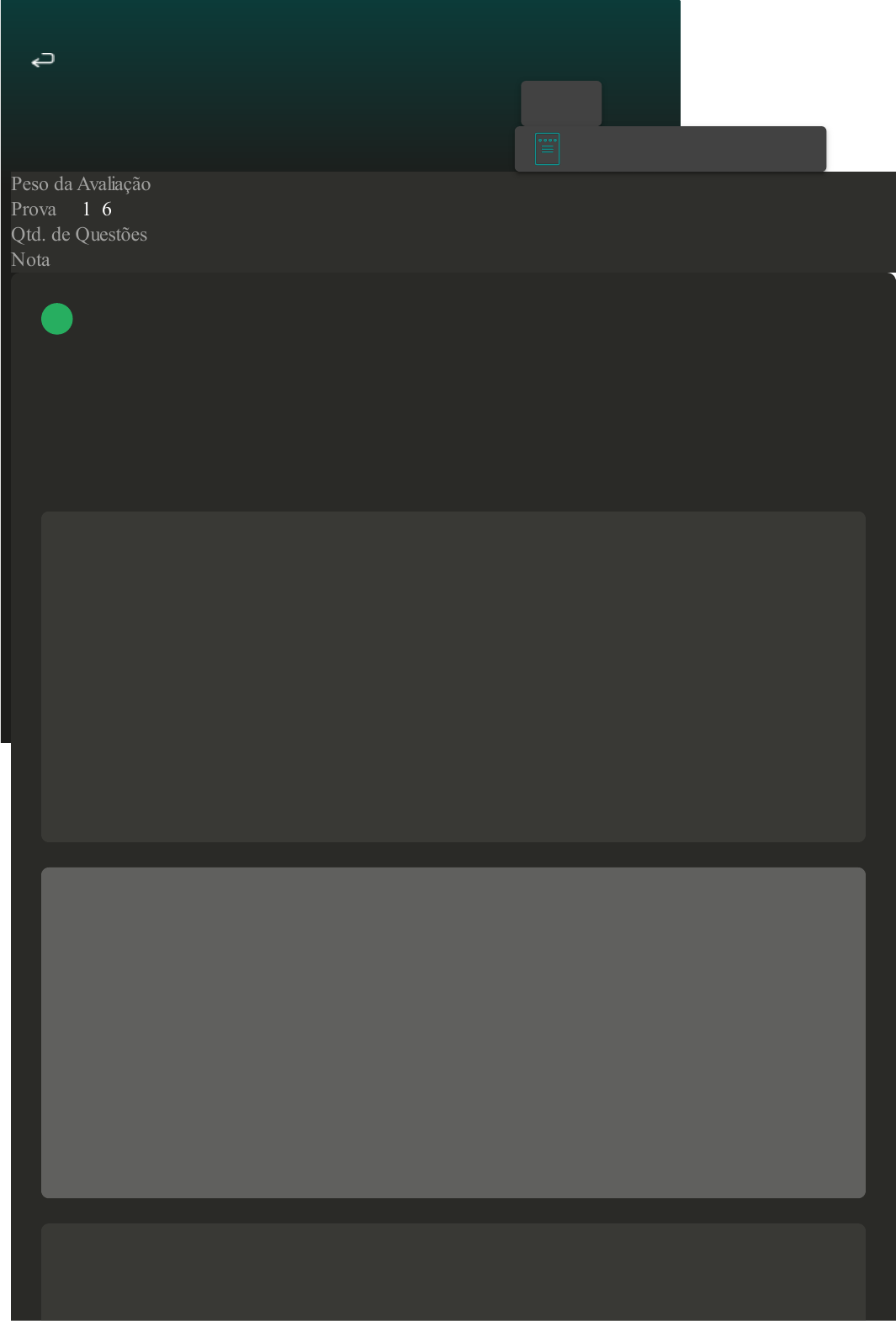Click the green circle status indicator
The height and width of the screenshot is (1321, 896).
[57, 319]
